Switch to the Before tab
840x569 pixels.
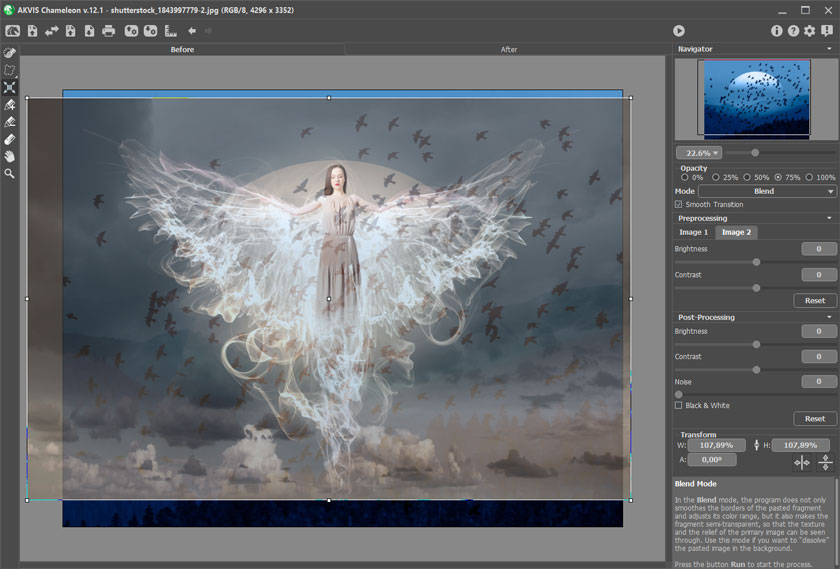coord(182,49)
